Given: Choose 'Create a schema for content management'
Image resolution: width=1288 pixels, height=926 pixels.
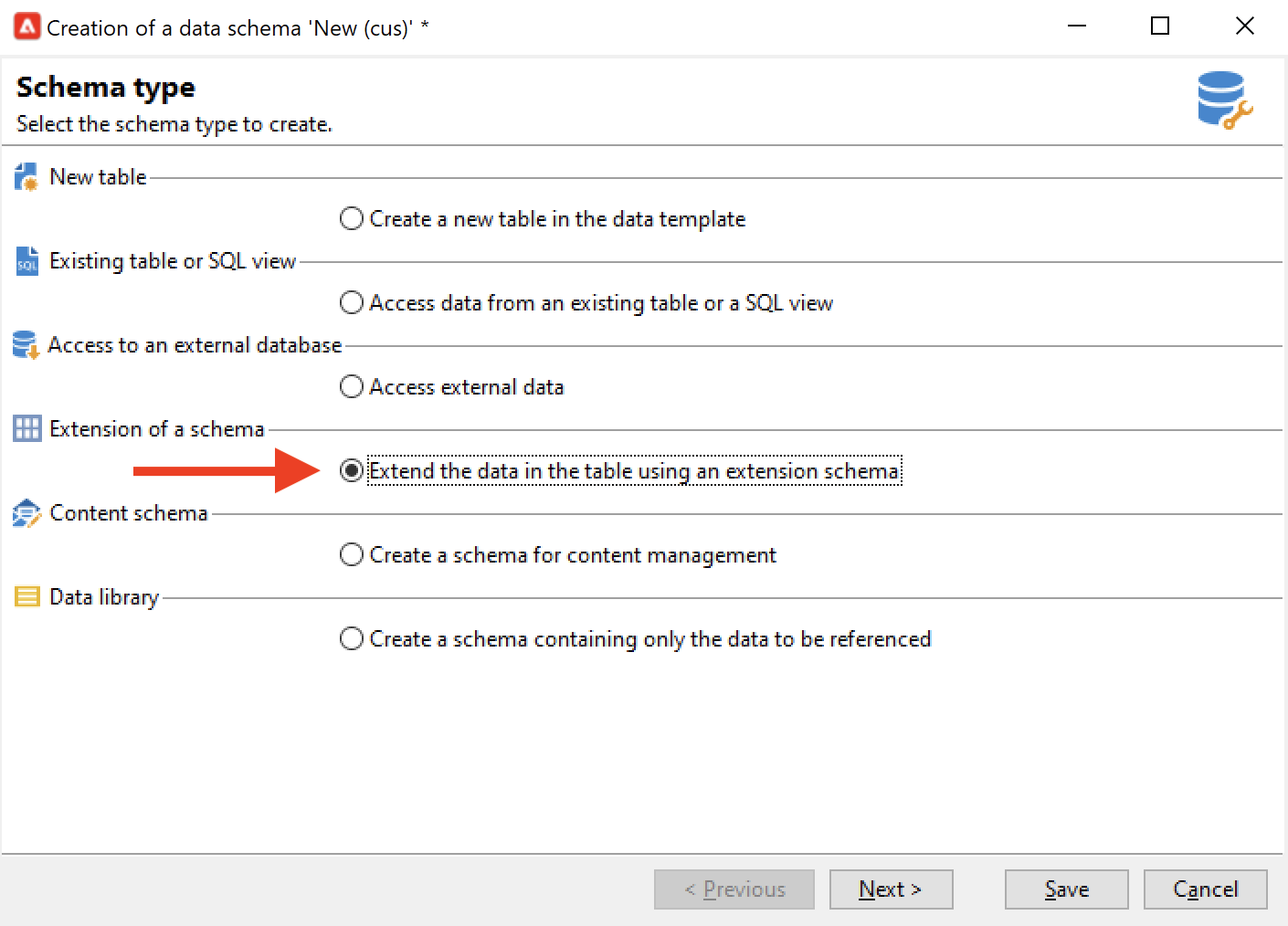Looking at the screenshot, I should click(x=352, y=555).
